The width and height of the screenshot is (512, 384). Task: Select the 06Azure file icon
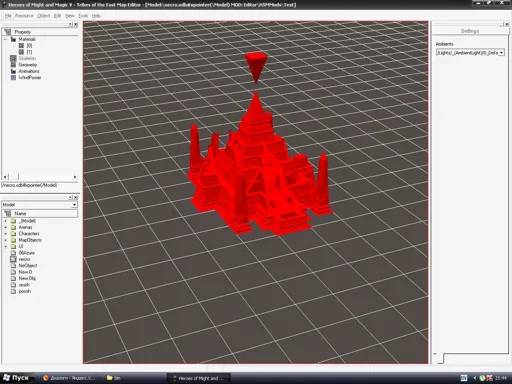pos(13,253)
